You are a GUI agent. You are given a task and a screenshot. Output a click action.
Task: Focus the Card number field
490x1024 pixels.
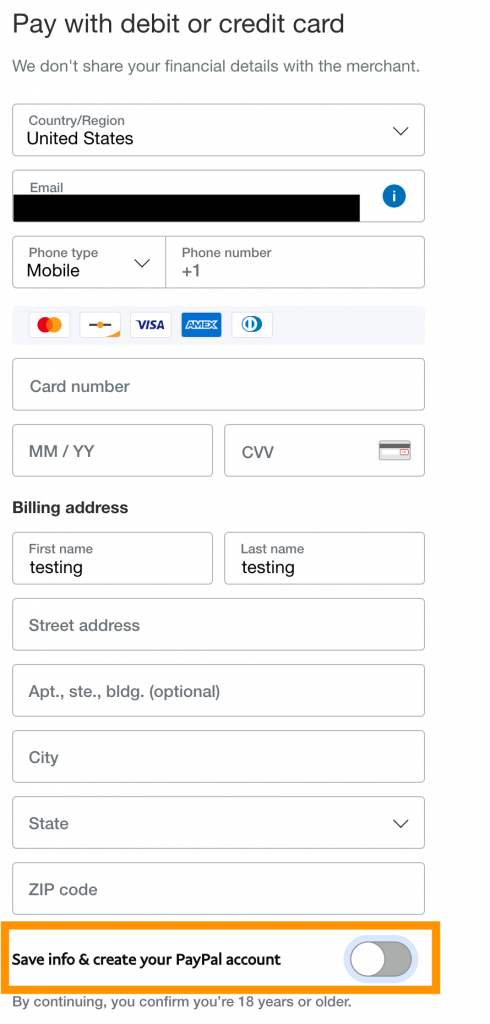pyautogui.click(x=218, y=385)
